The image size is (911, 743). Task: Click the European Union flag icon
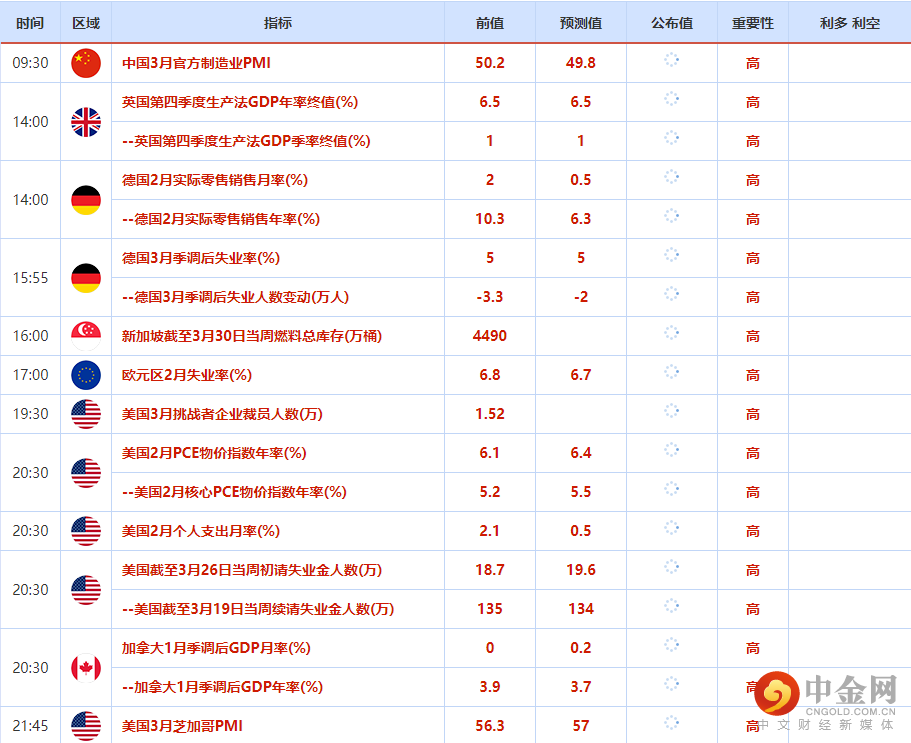coord(86,375)
